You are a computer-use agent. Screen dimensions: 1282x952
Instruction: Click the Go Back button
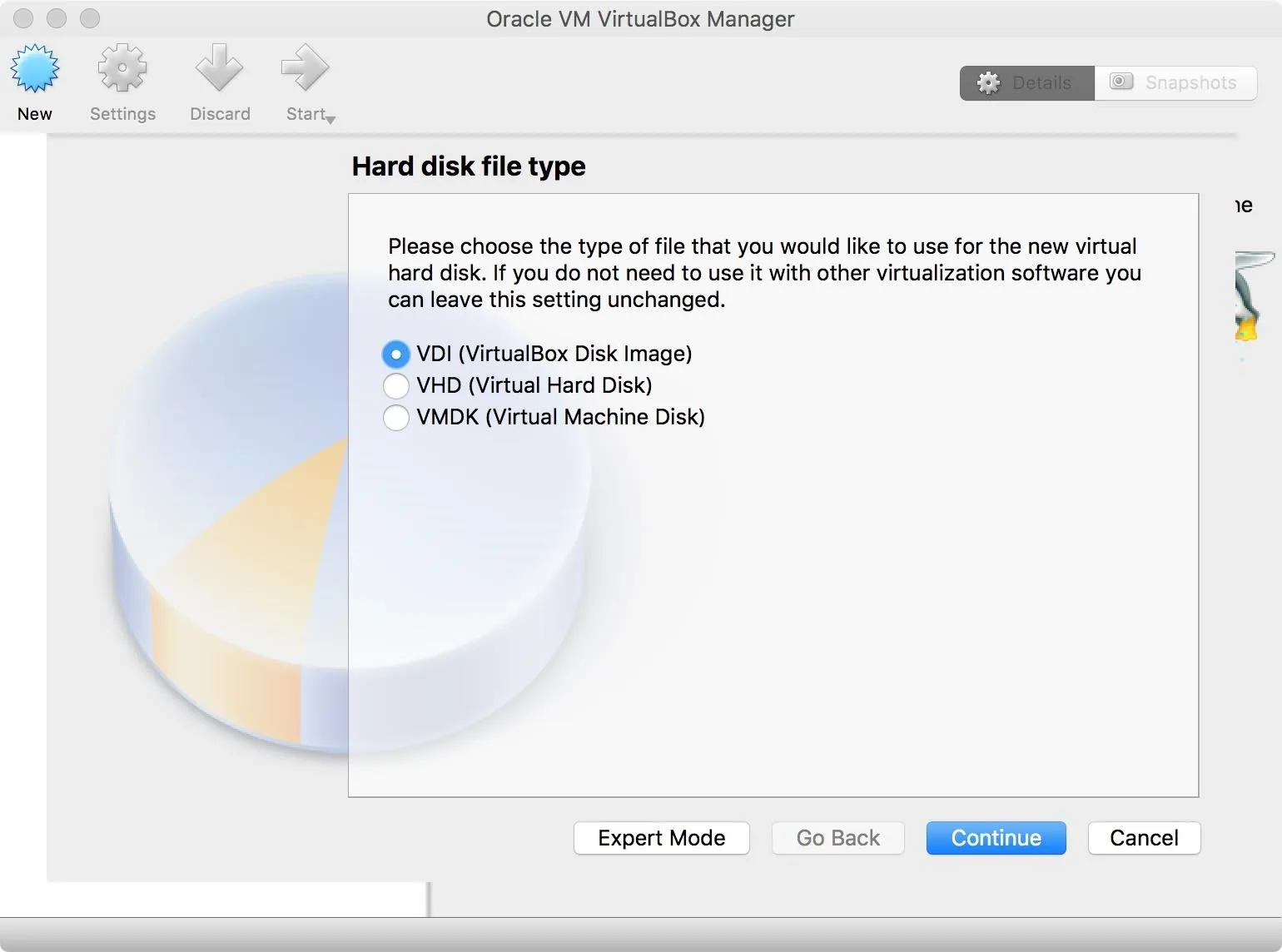(838, 838)
